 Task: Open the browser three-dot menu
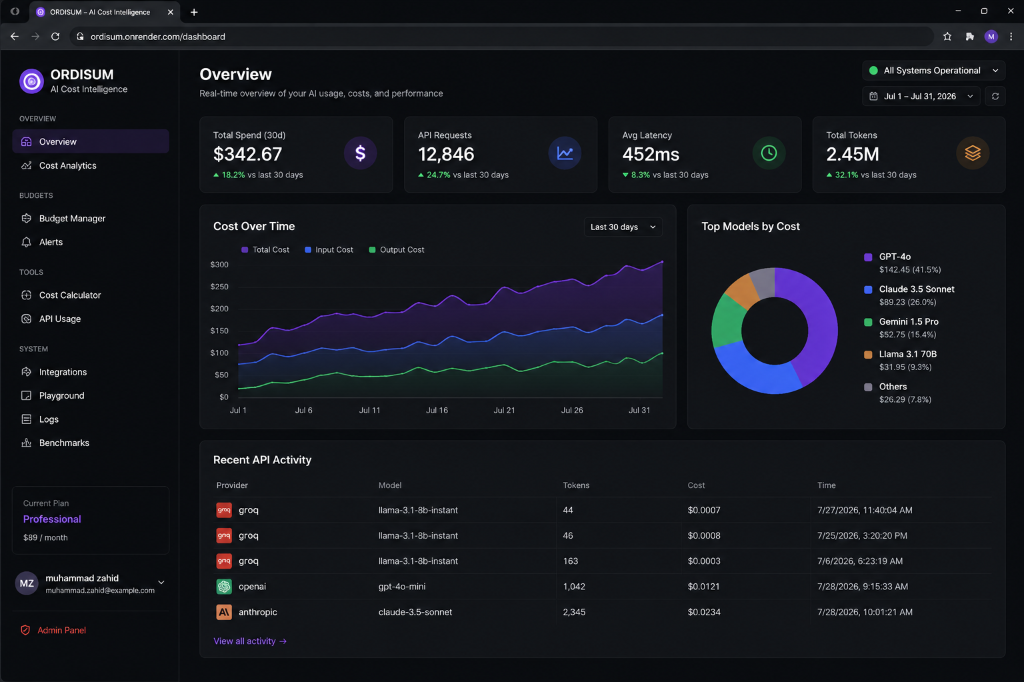[x=1011, y=37]
